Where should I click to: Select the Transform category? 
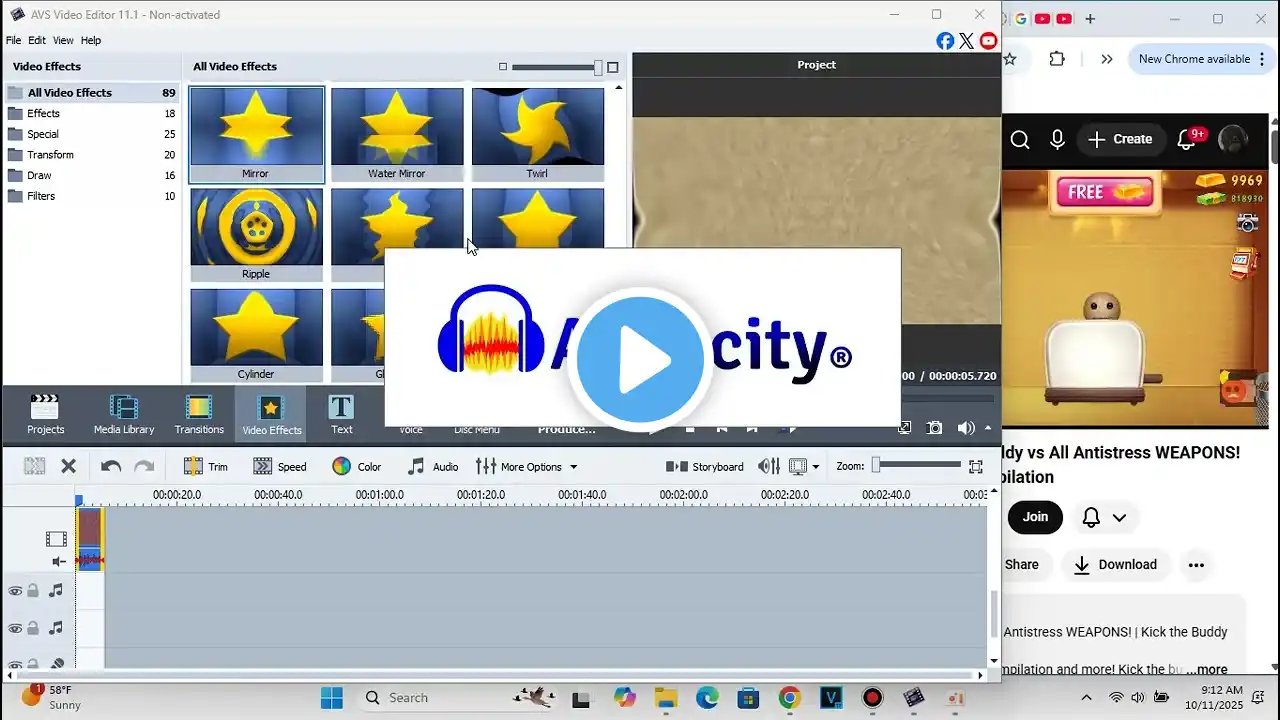tap(92, 155)
